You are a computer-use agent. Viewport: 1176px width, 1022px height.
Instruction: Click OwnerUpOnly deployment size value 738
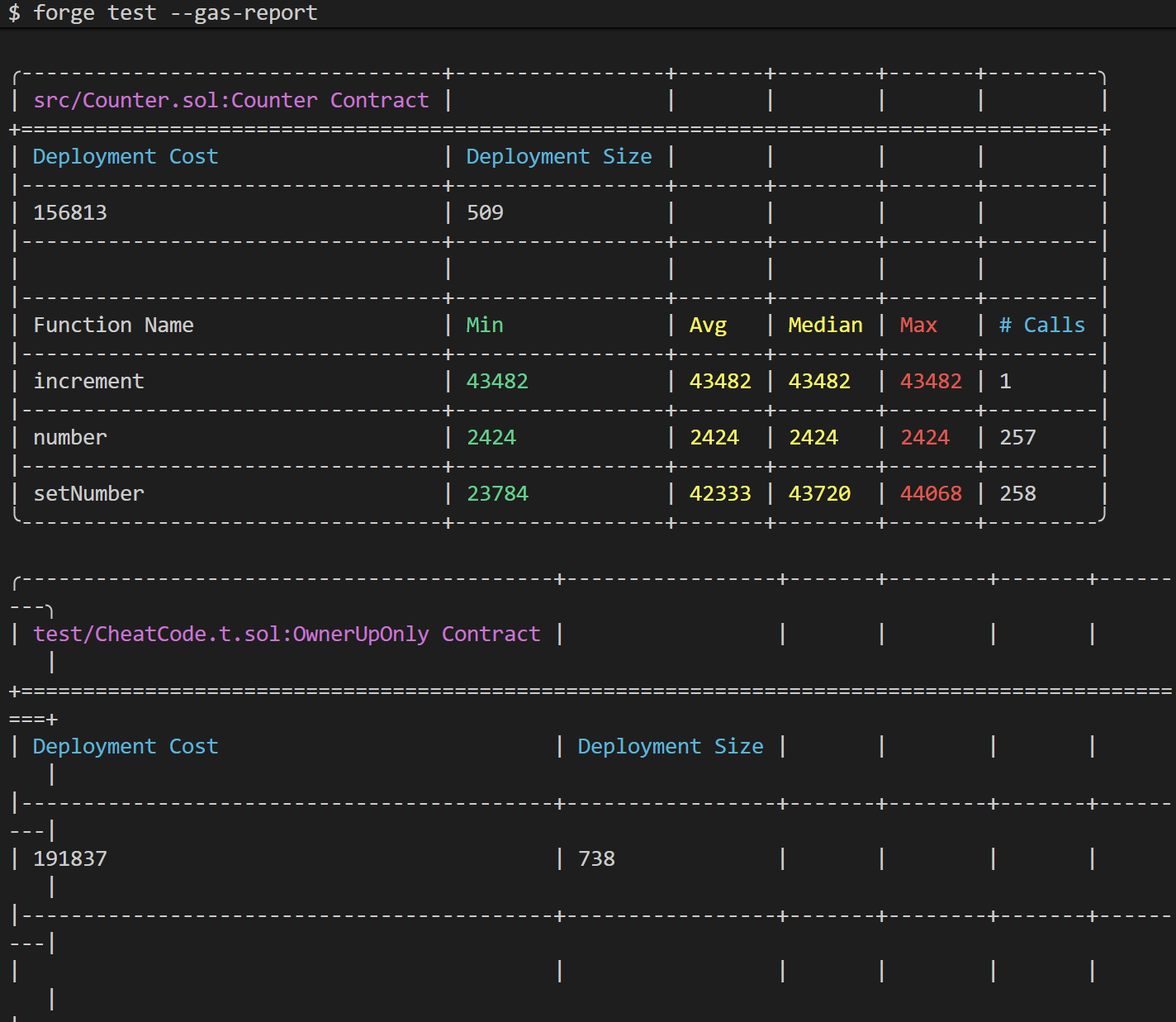pos(596,859)
